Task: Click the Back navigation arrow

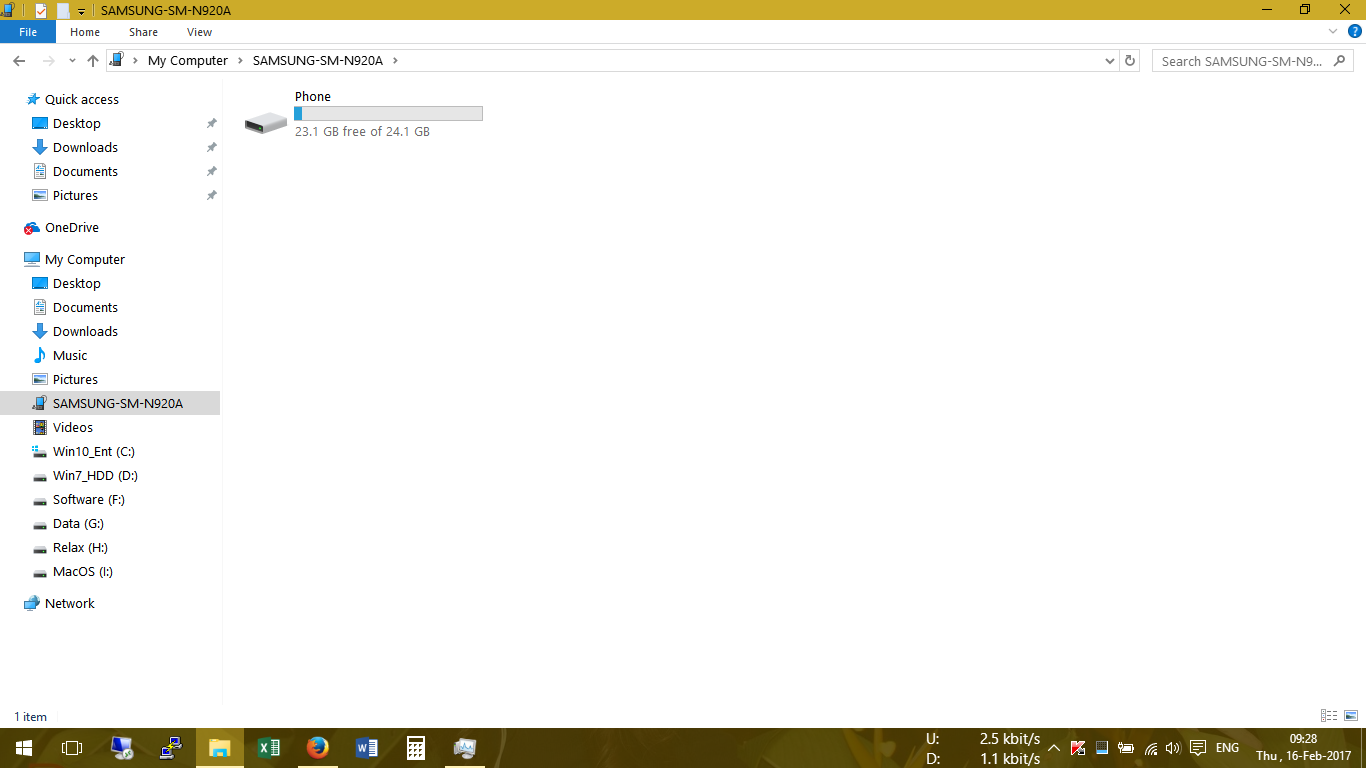Action: (19, 61)
